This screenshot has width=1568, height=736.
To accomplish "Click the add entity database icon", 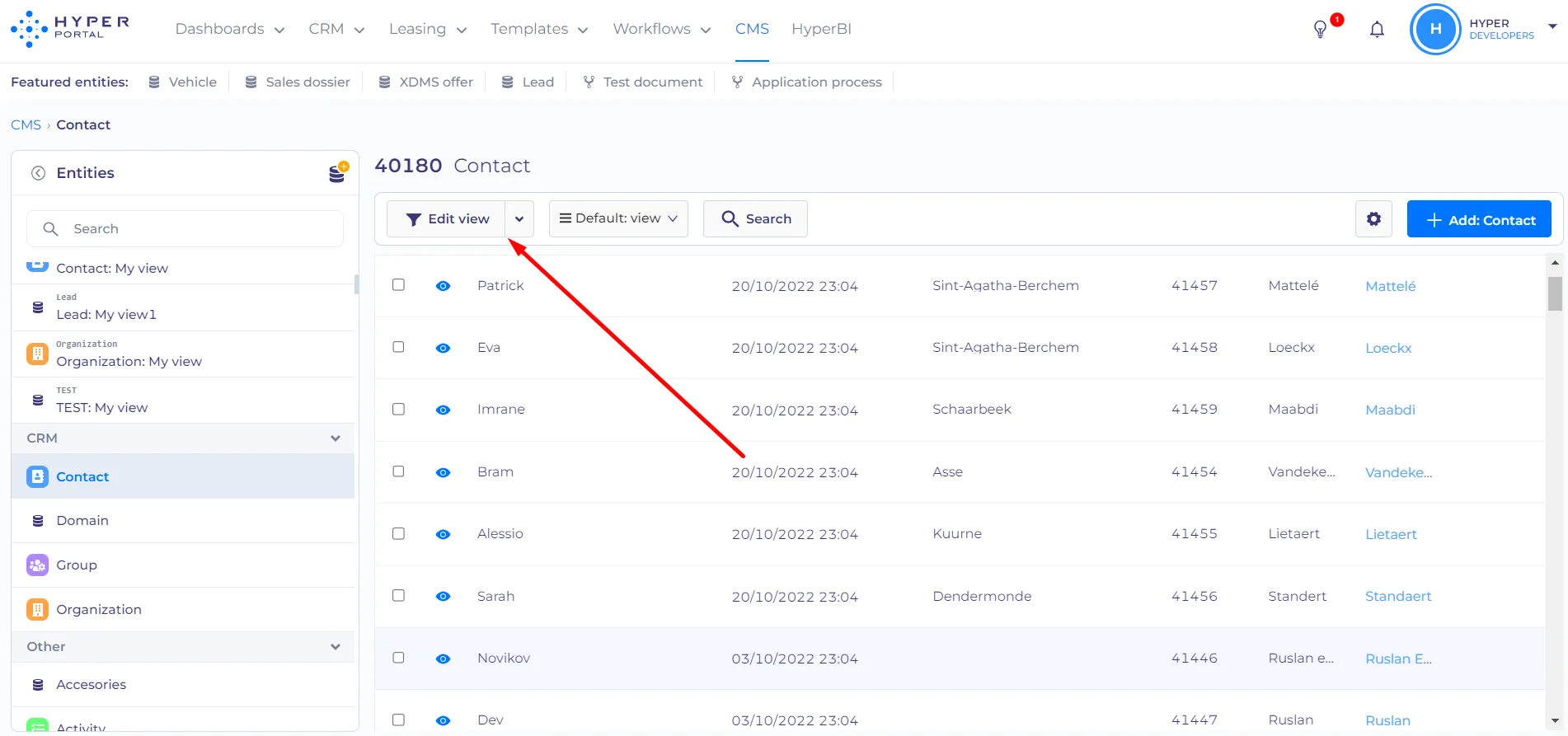I will pos(338,172).
